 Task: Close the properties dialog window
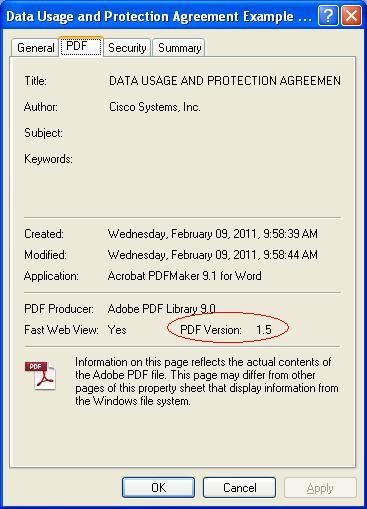351,15
